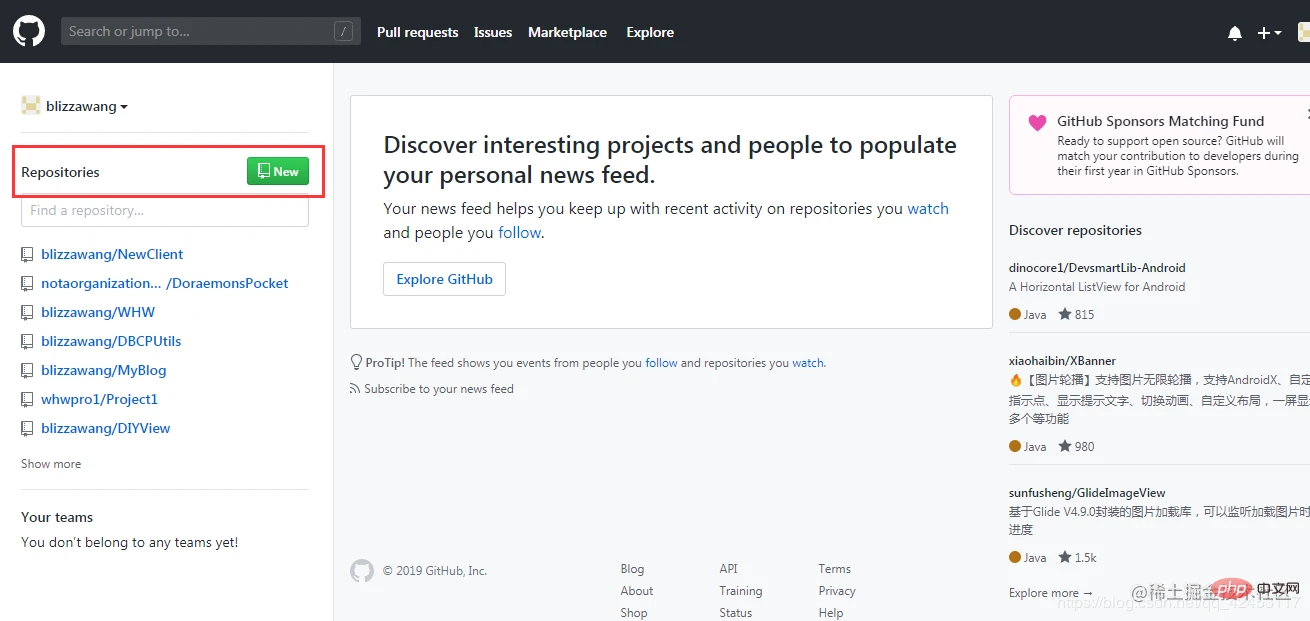Open Issues in the top navigation
The height and width of the screenshot is (621, 1310).
[x=492, y=32]
